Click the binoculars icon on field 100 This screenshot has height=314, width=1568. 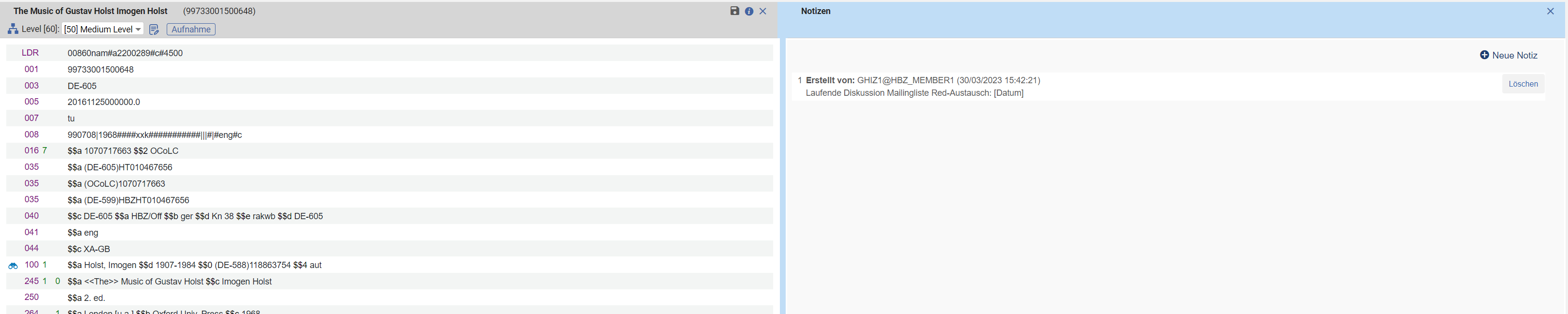coord(13,266)
